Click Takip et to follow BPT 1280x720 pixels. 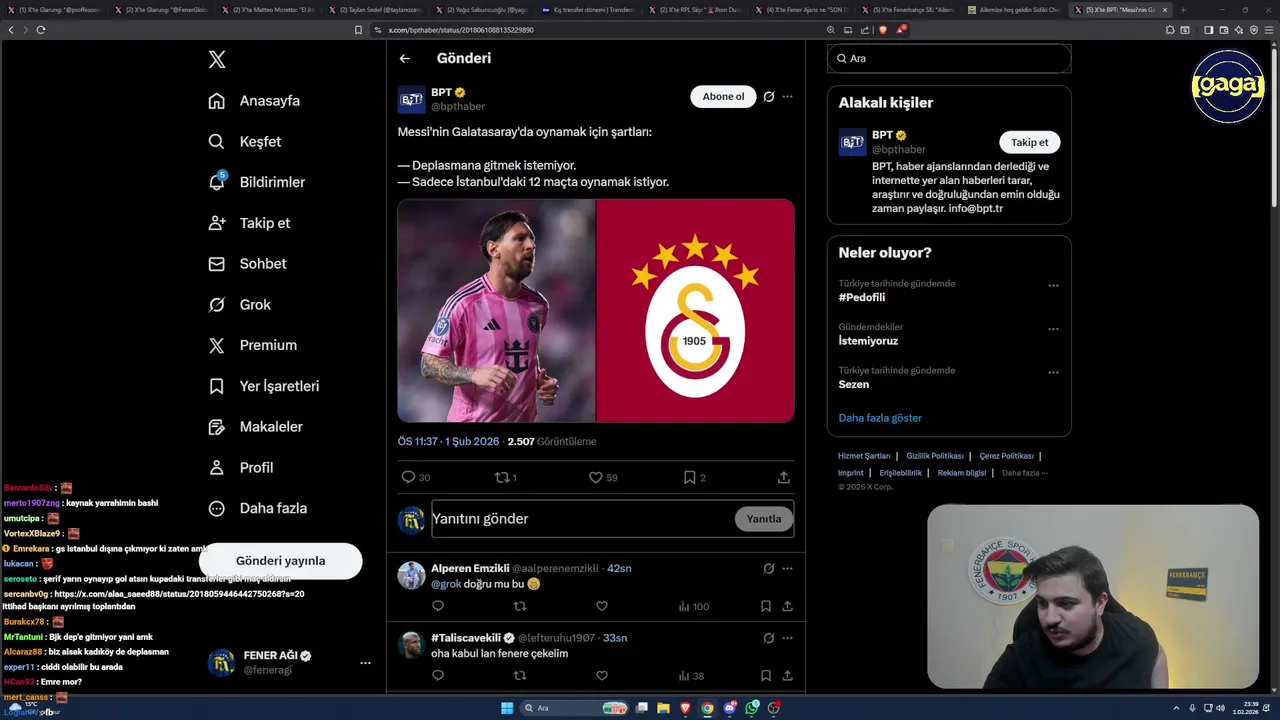1030,142
